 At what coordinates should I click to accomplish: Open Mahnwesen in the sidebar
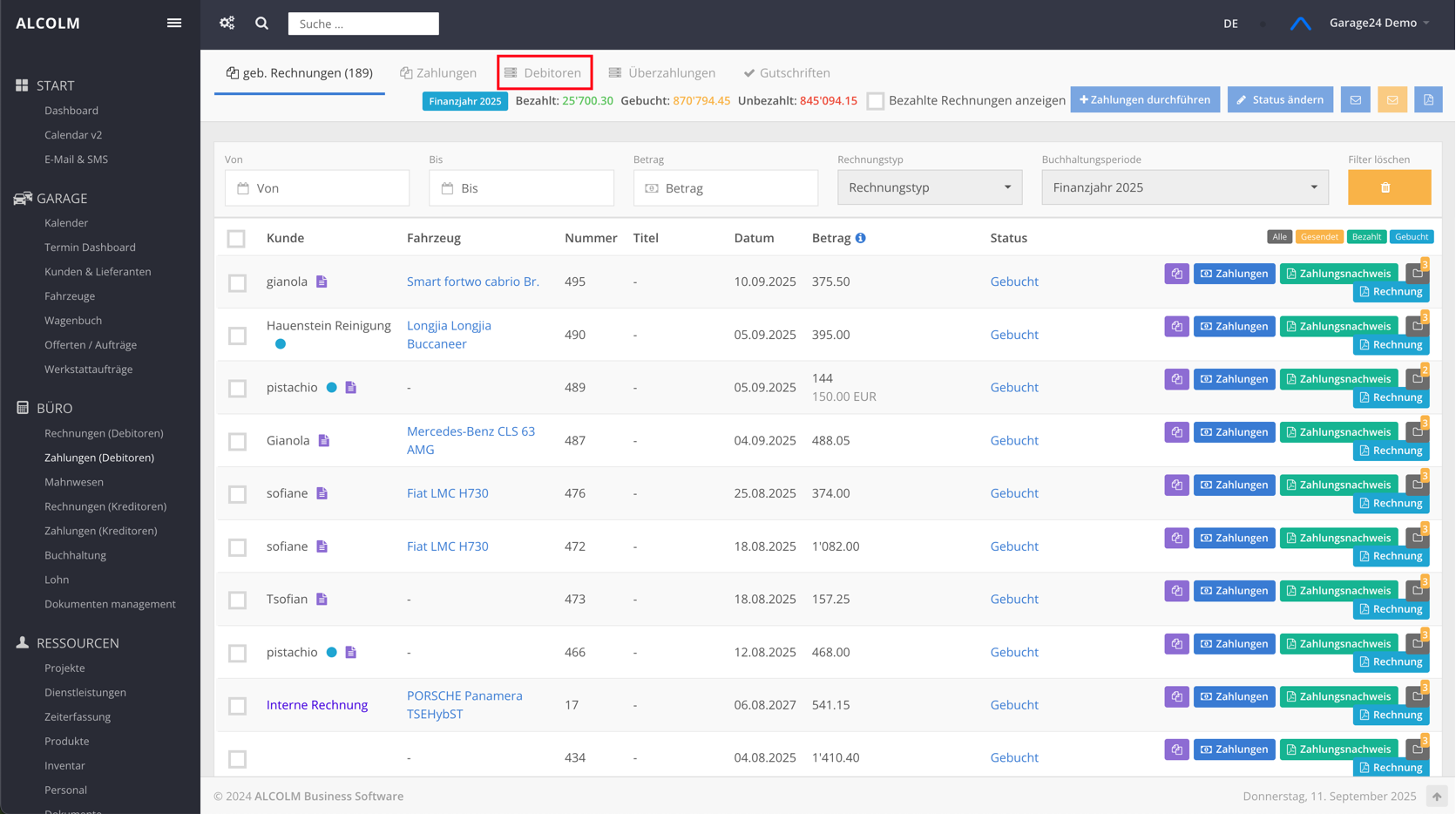click(x=74, y=482)
